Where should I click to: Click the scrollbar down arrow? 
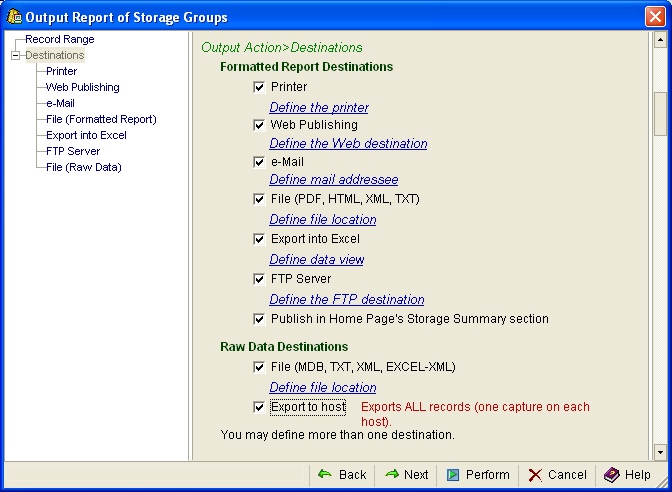(x=660, y=452)
